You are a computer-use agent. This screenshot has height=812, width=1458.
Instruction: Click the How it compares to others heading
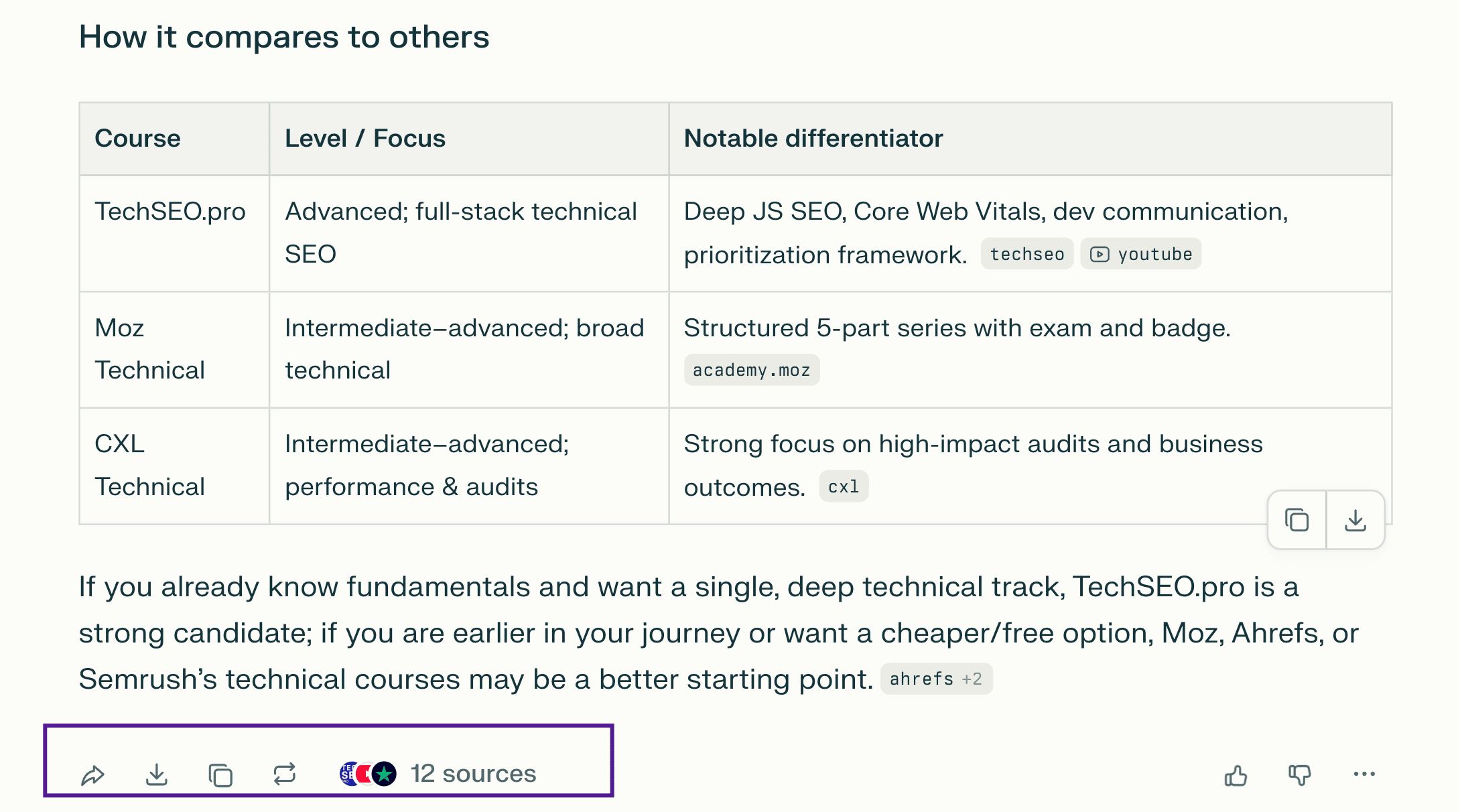[x=284, y=37]
